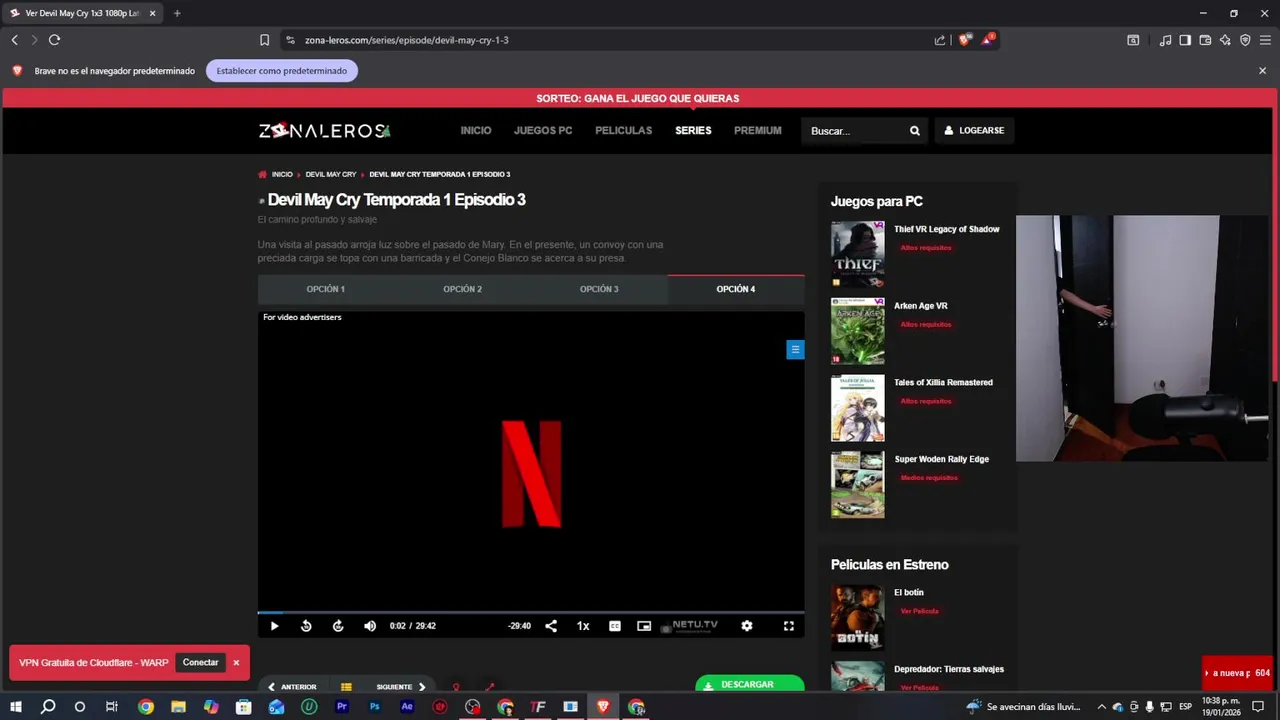Expand the system tray hidden icons chevron
Viewport: 1280px width, 720px height.
pyautogui.click(x=1102, y=707)
